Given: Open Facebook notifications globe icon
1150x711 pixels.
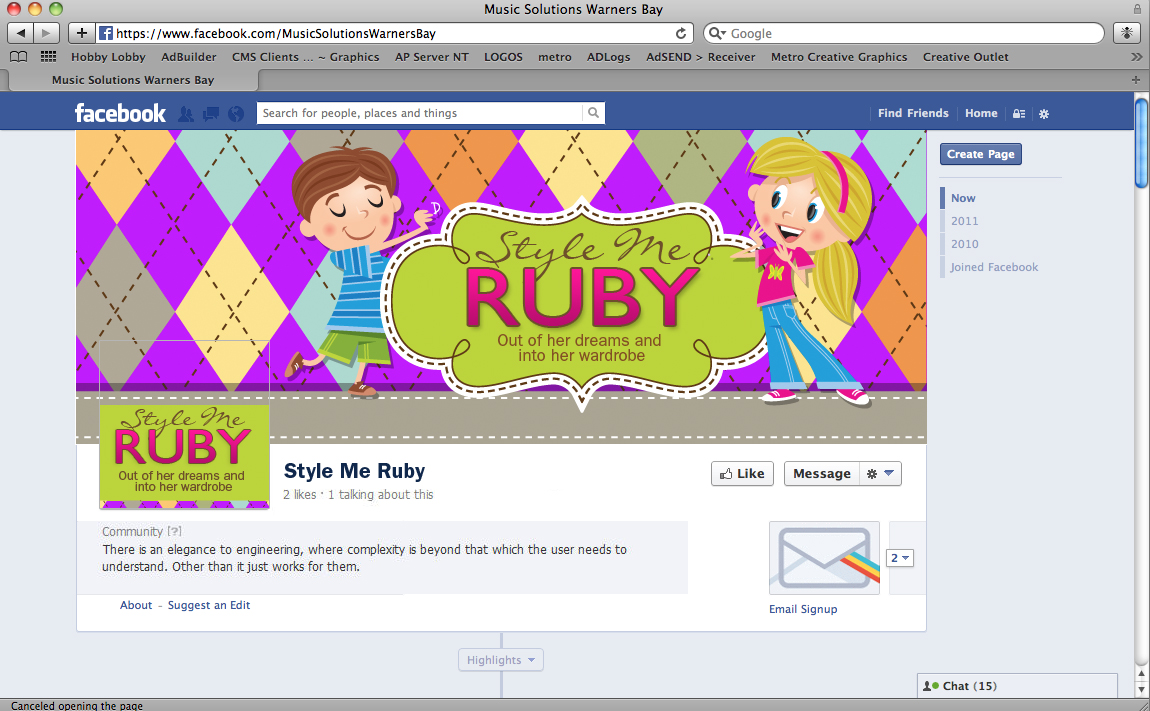Looking at the screenshot, I should point(235,114).
